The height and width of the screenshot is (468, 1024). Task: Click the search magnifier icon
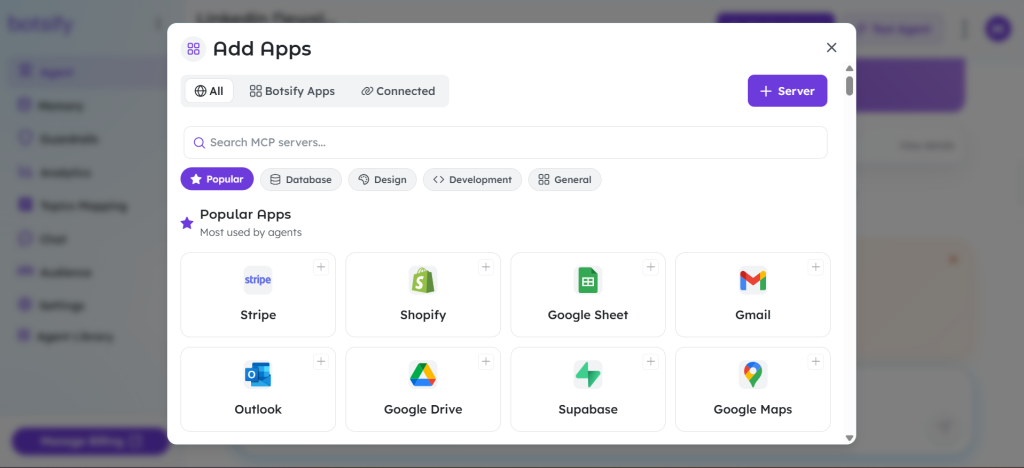pyautogui.click(x=199, y=142)
